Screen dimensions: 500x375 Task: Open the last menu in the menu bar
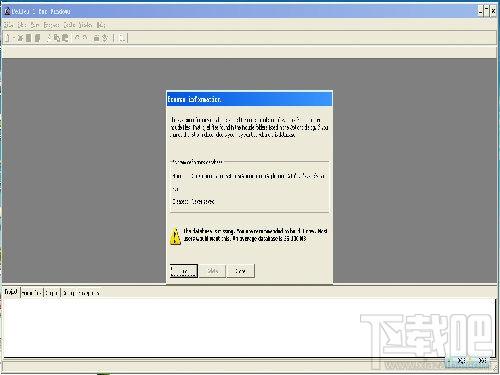(x=101, y=25)
